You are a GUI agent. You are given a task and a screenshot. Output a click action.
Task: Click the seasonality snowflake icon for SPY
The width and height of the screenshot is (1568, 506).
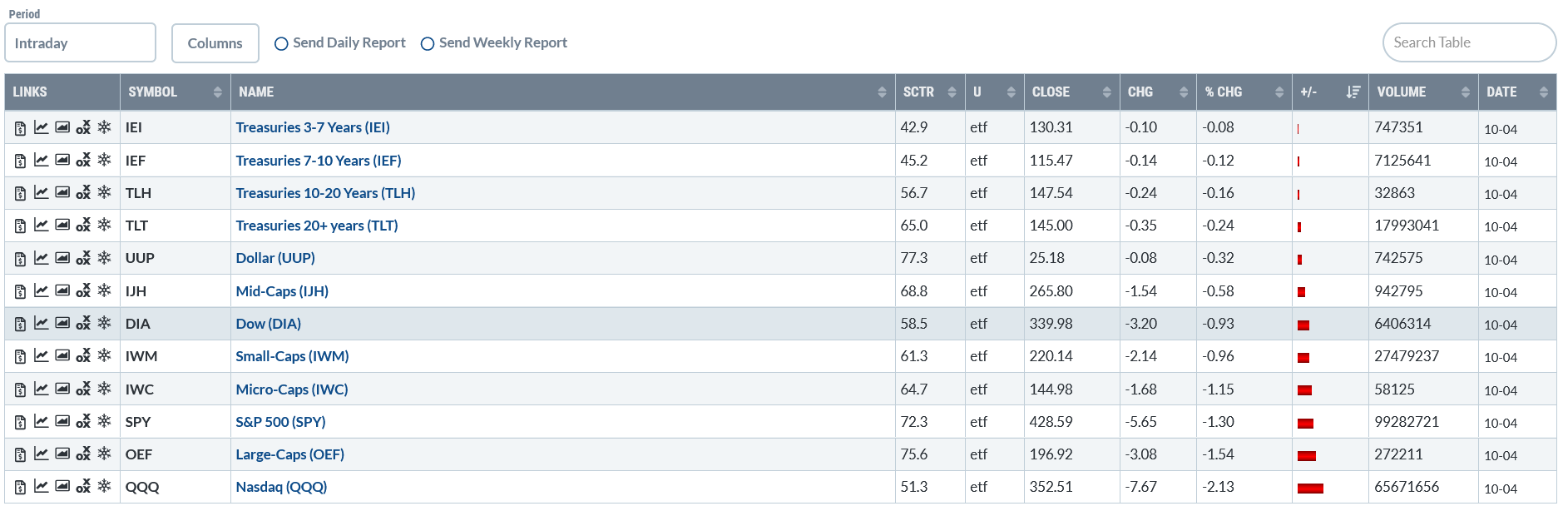(104, 421)
